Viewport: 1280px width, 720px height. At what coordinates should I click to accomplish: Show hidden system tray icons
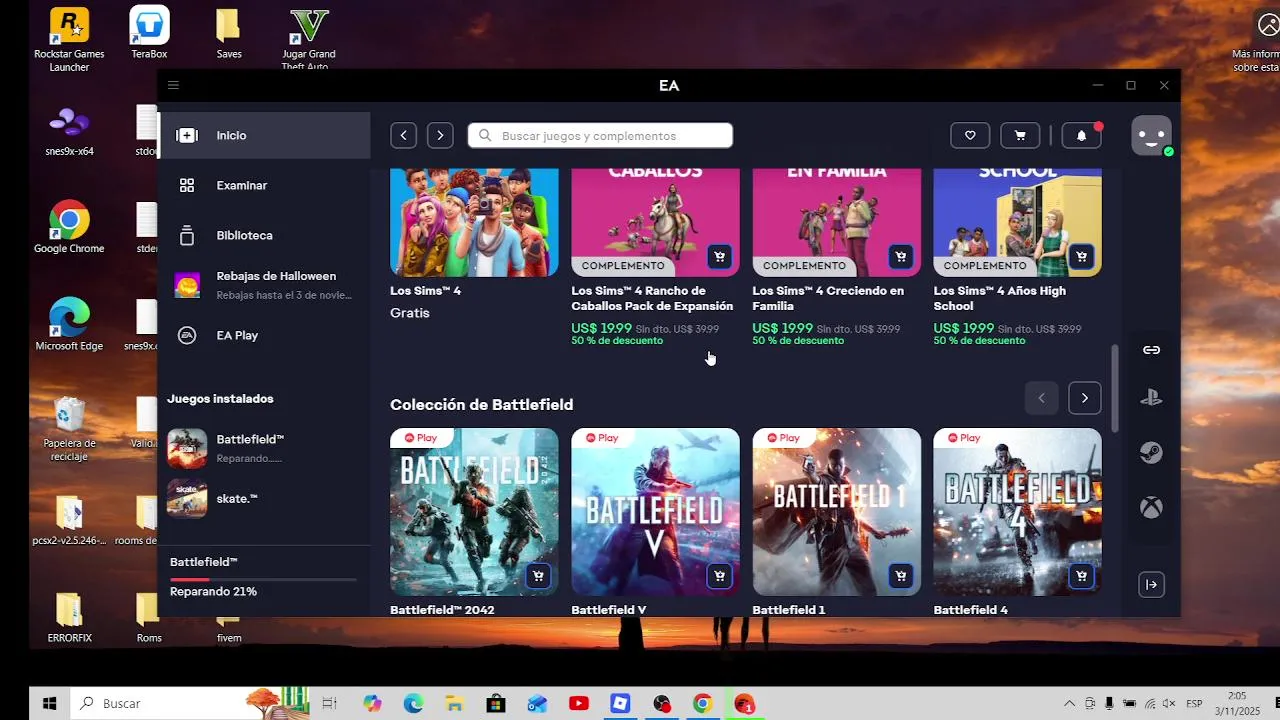coord(1069,703)
